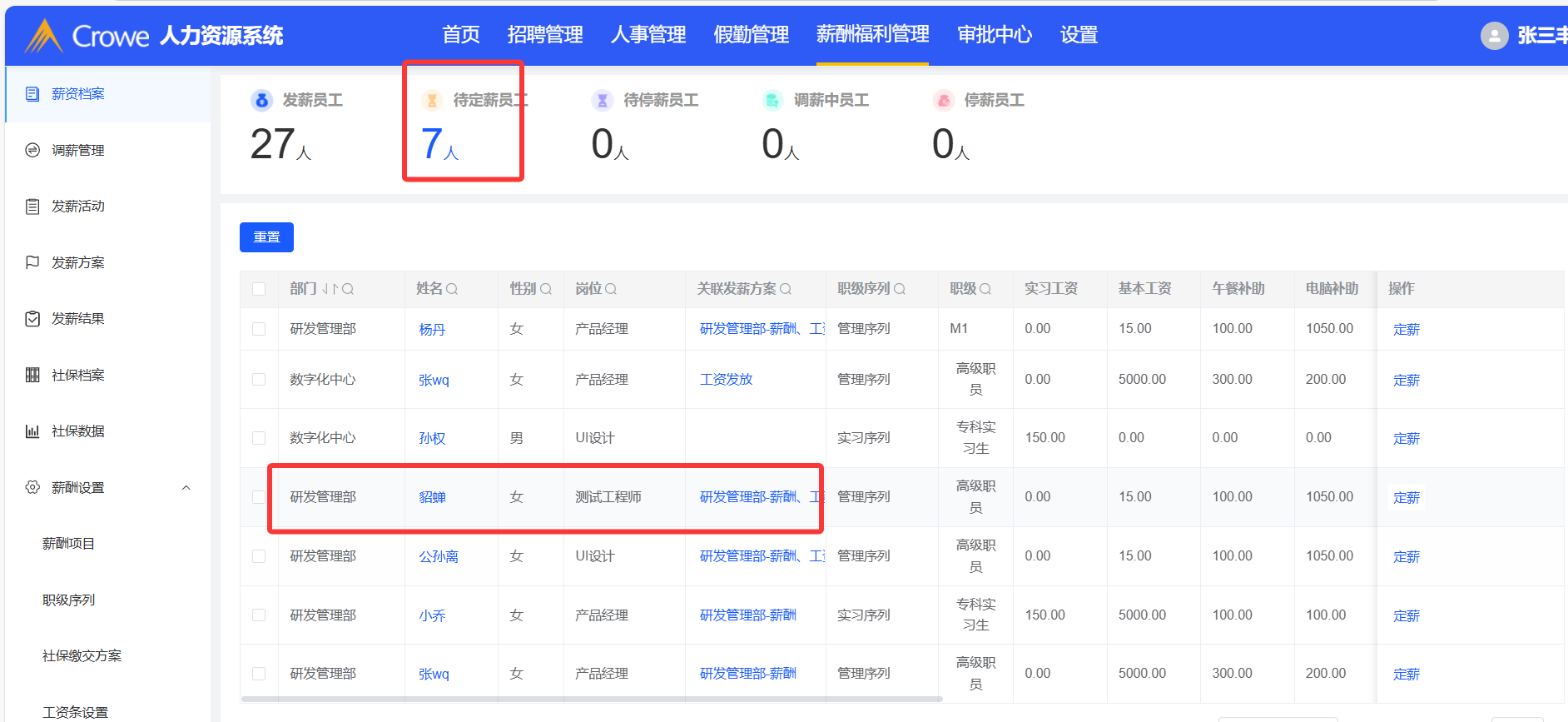
Task: Click the search icon beside 职级序列 header
Action: coord(900,289)
